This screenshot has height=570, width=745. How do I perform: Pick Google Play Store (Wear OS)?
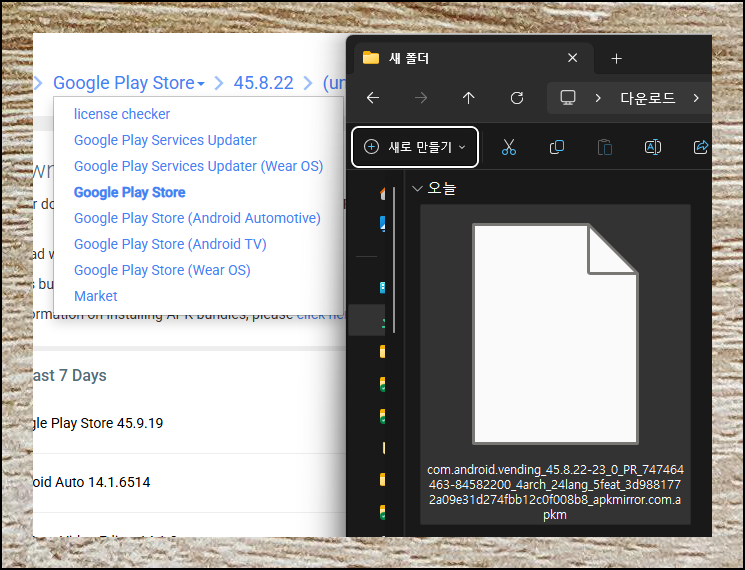pos(162,270)
